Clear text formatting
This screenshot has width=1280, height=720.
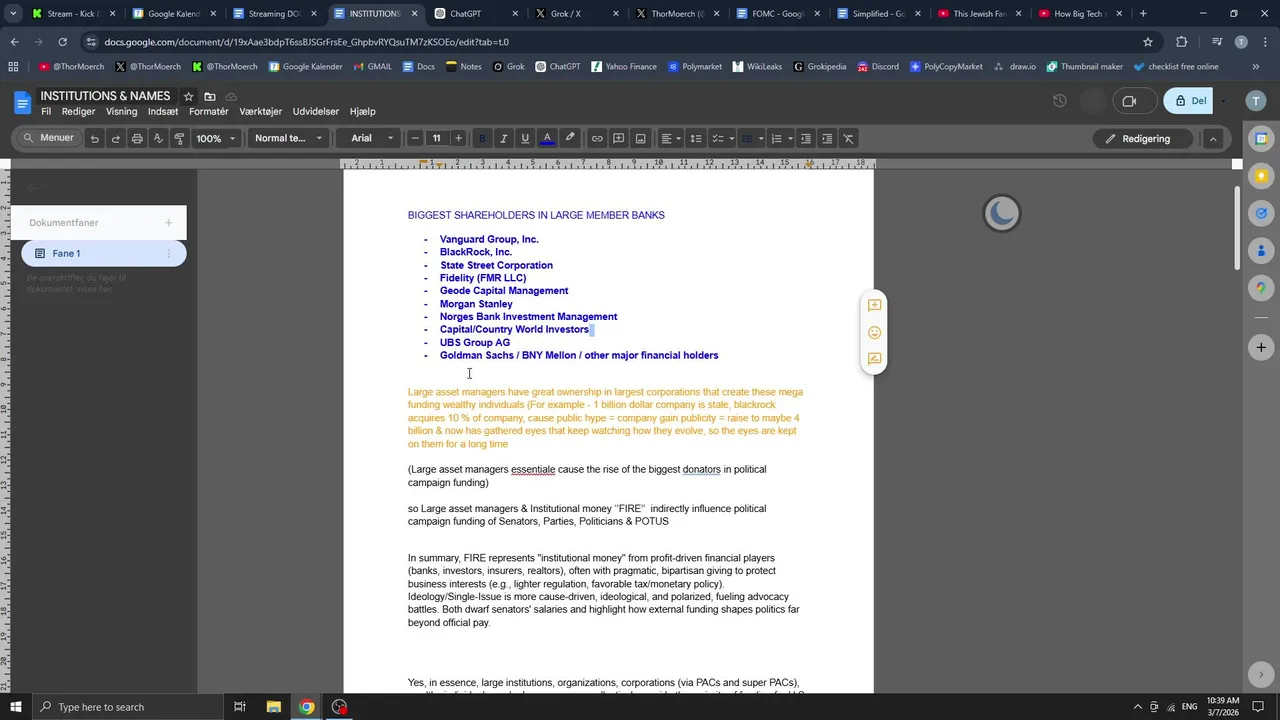click(x=849, y=138)
